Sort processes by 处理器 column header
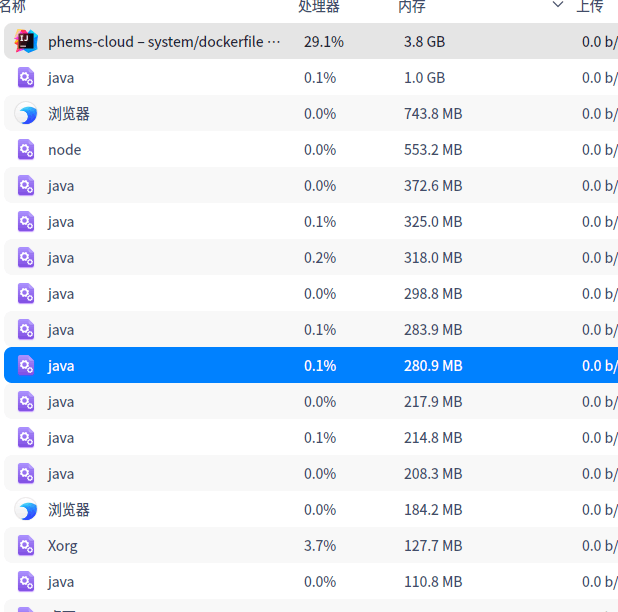This screenshot has height=612, width=618. [x=318, y=6]
